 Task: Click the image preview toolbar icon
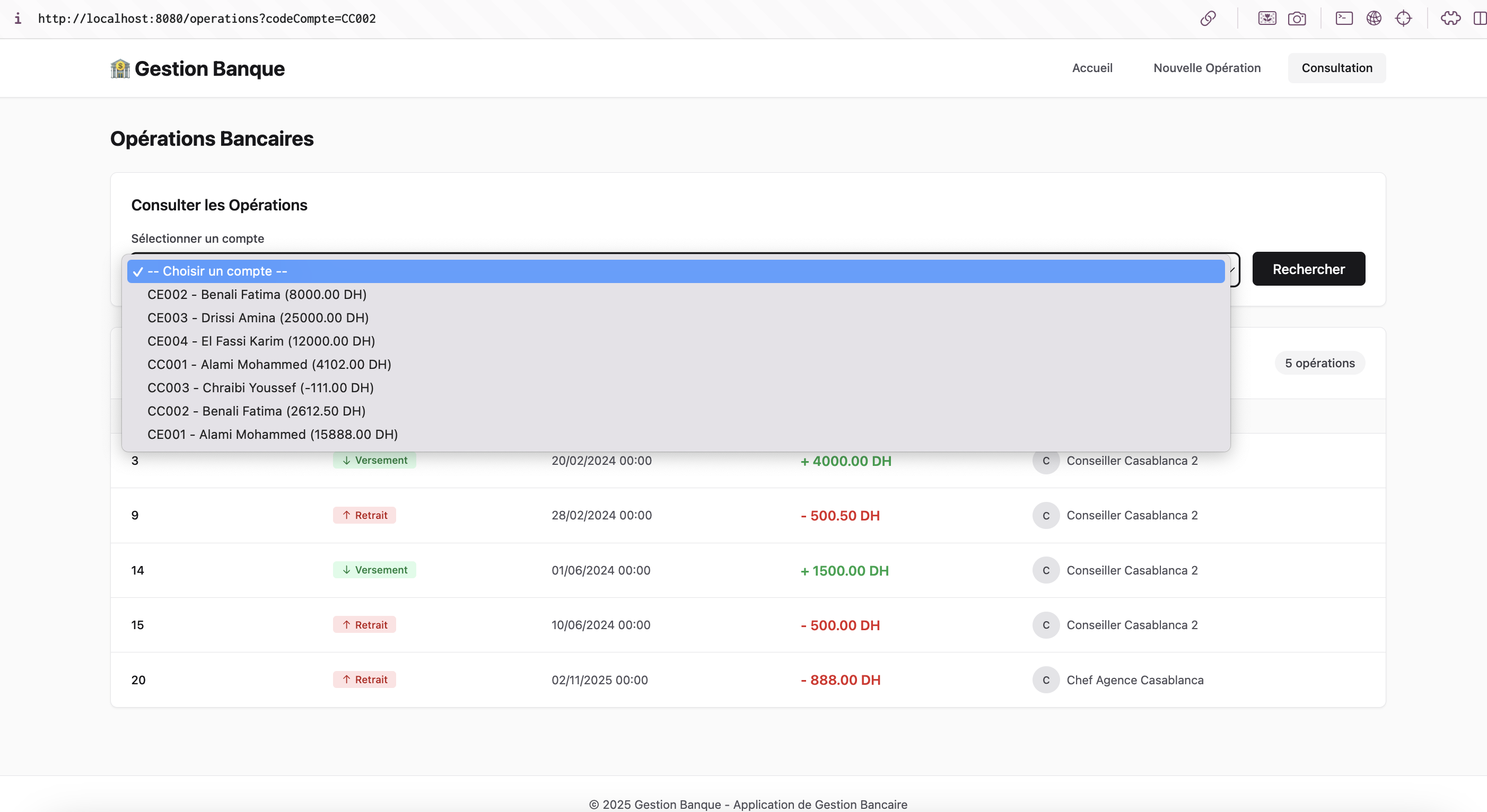coord(1266,19)
